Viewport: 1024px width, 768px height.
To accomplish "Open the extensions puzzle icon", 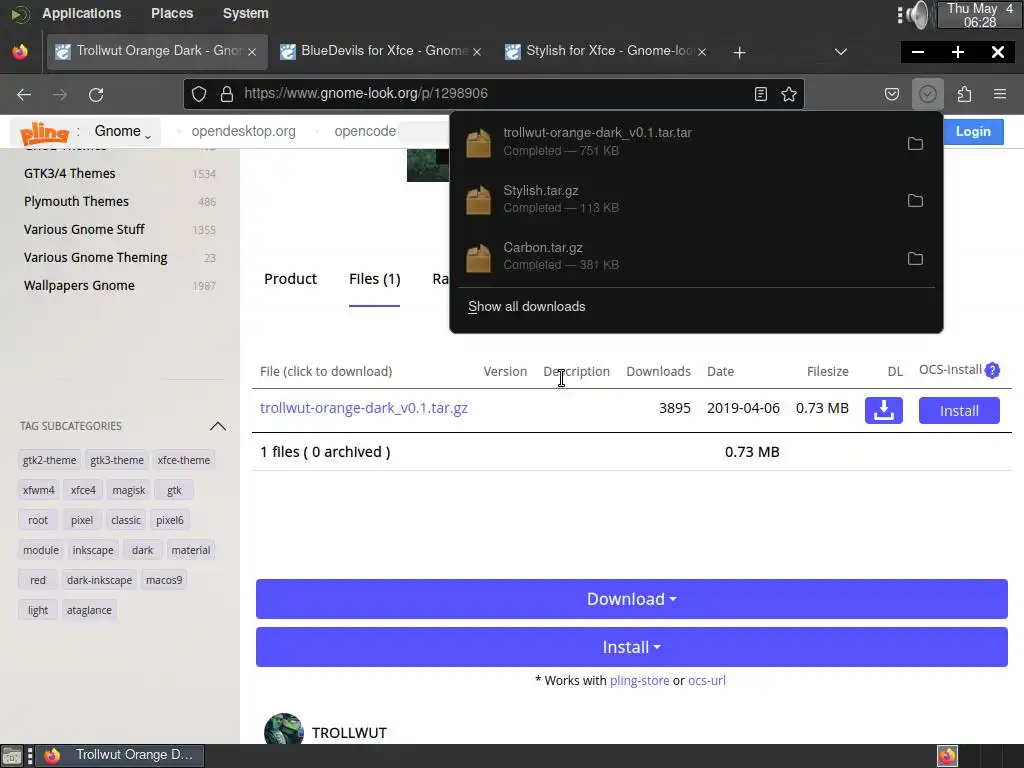I will (x=964, y=94).
